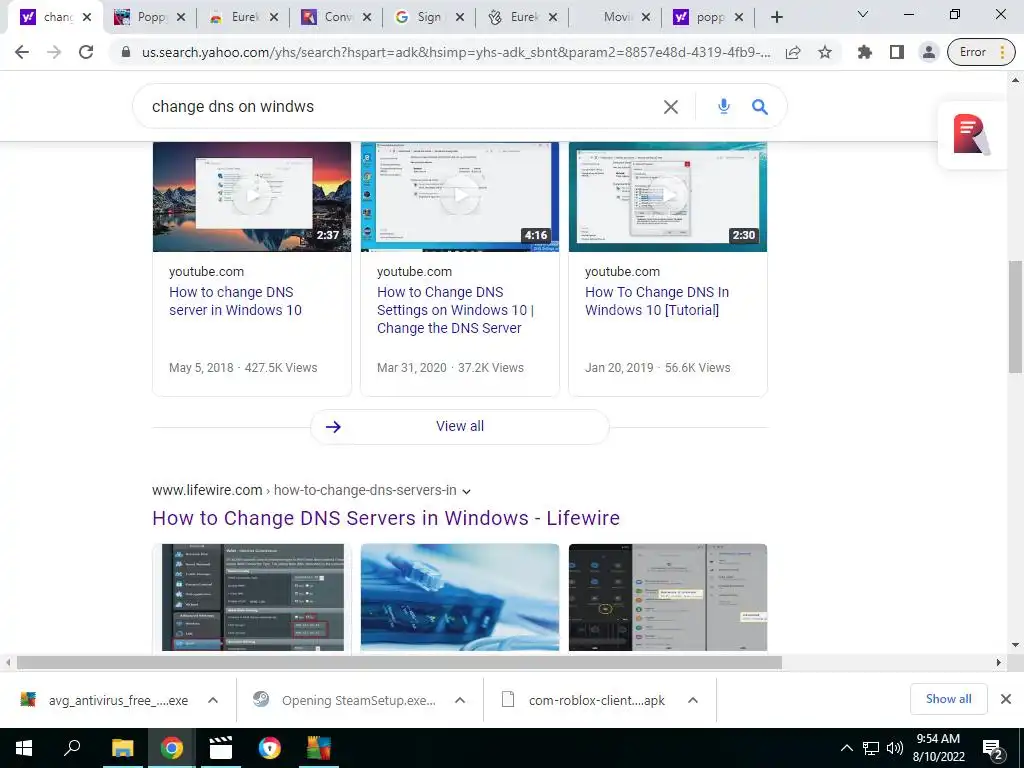1024x768 pixels.
Task: Expand avg_antivirus download options arrow
Action: click(213, 700)
